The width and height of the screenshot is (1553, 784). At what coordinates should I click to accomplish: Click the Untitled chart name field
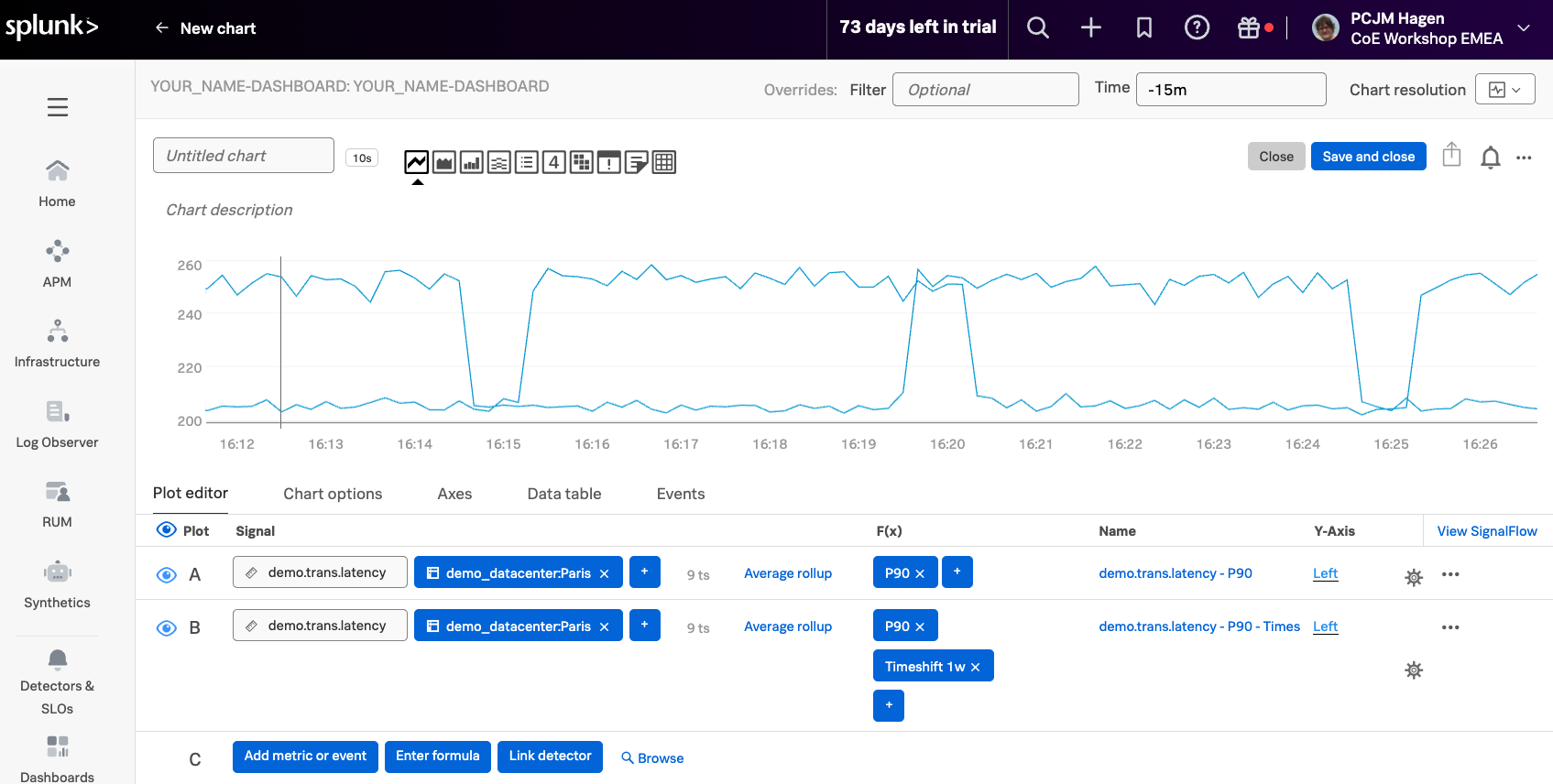coord(244,156)
